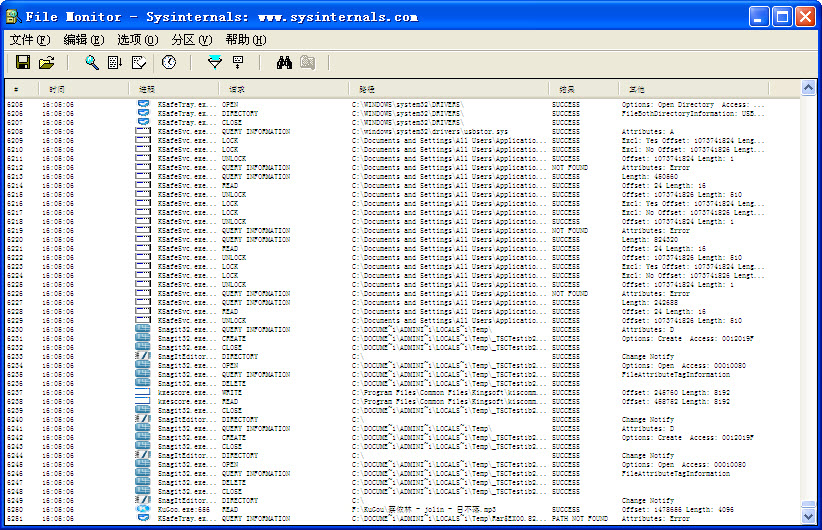This screenshot has width=822, height=530.
Task: Click the # column header
Action: pyautogui.click(x=23, y=89)
